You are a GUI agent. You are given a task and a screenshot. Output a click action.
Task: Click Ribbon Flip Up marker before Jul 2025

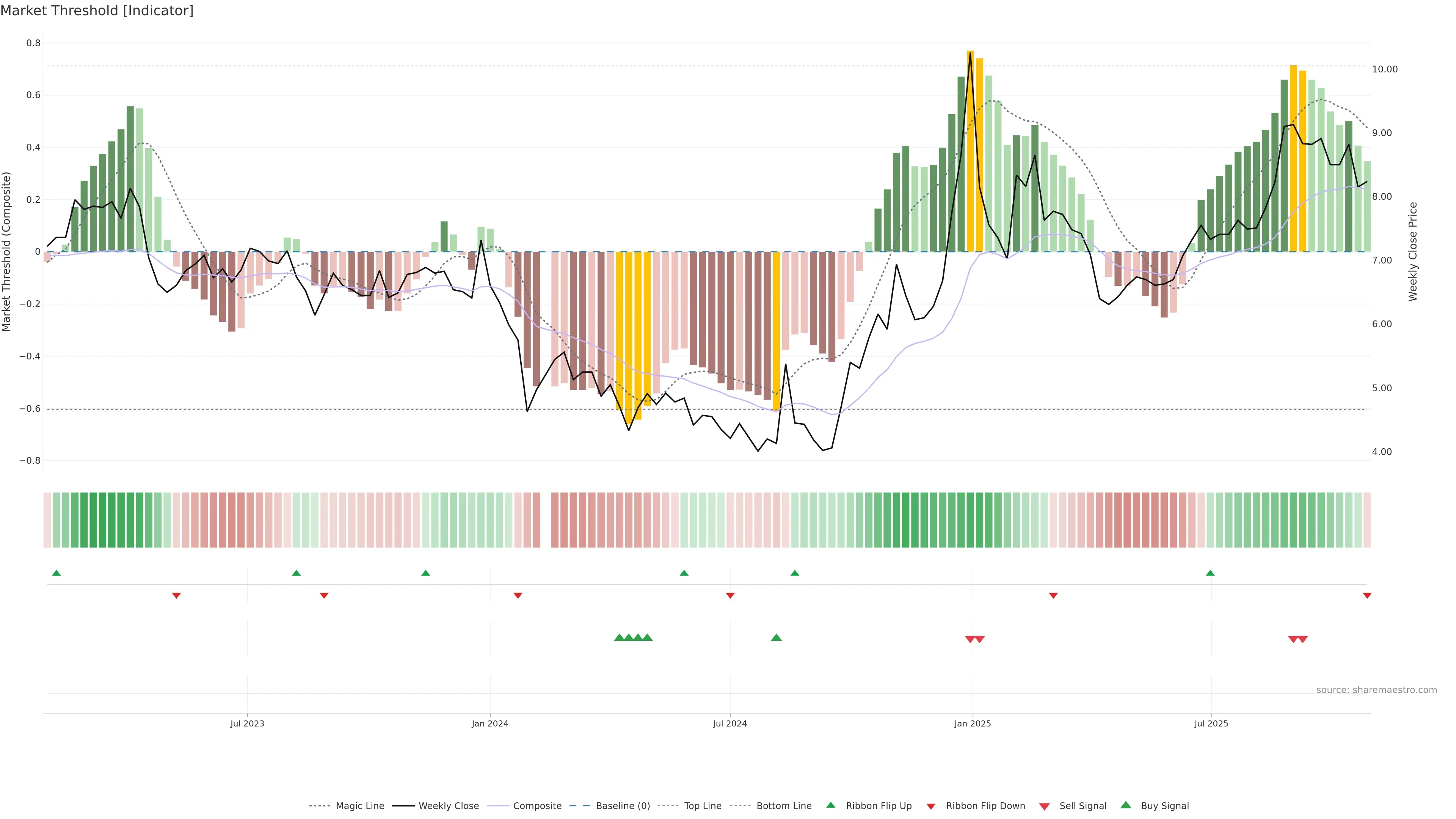[1210, 573]
